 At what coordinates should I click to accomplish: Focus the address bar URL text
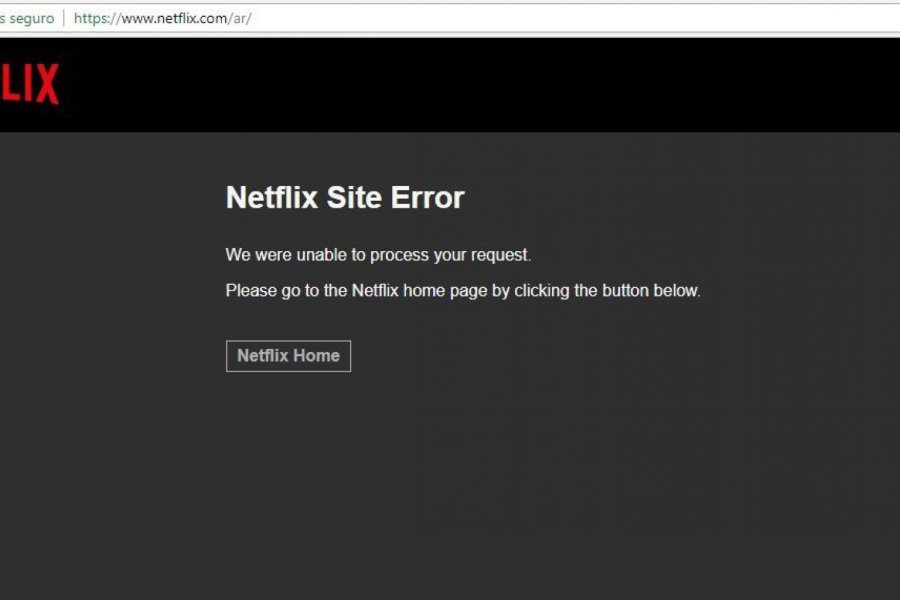point(162,18)
